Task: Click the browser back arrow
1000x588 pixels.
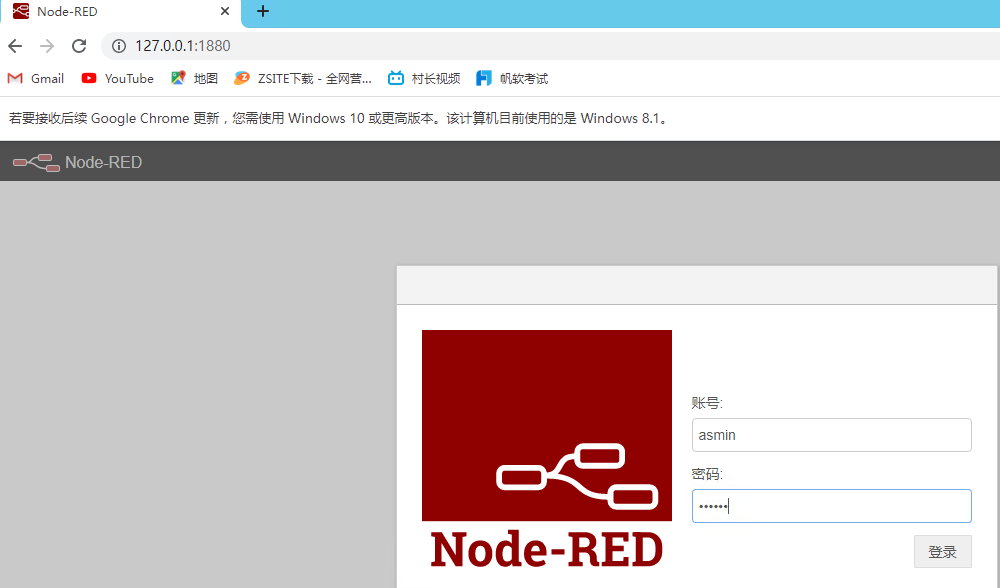Action: click(15, 46)
